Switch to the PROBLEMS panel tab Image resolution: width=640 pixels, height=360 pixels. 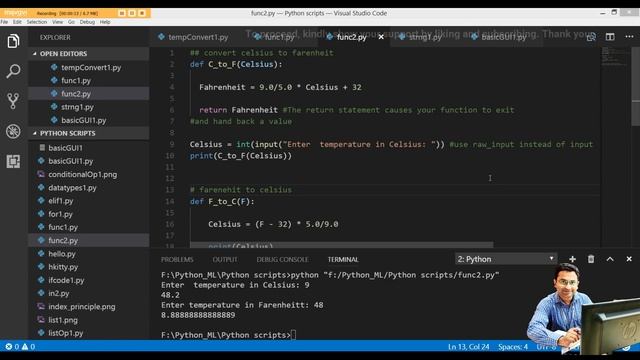pos(177,260)
